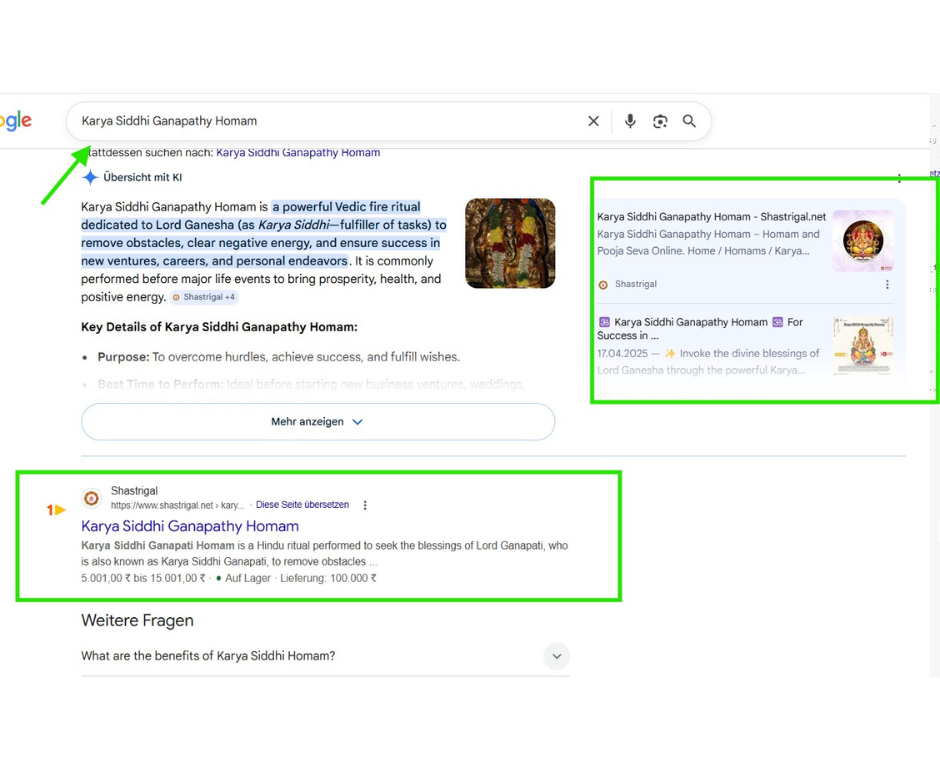Click Ganesha thumbnail in Shastrigal.net card
This screenshot has width=940, height=771.
point(863,240)
